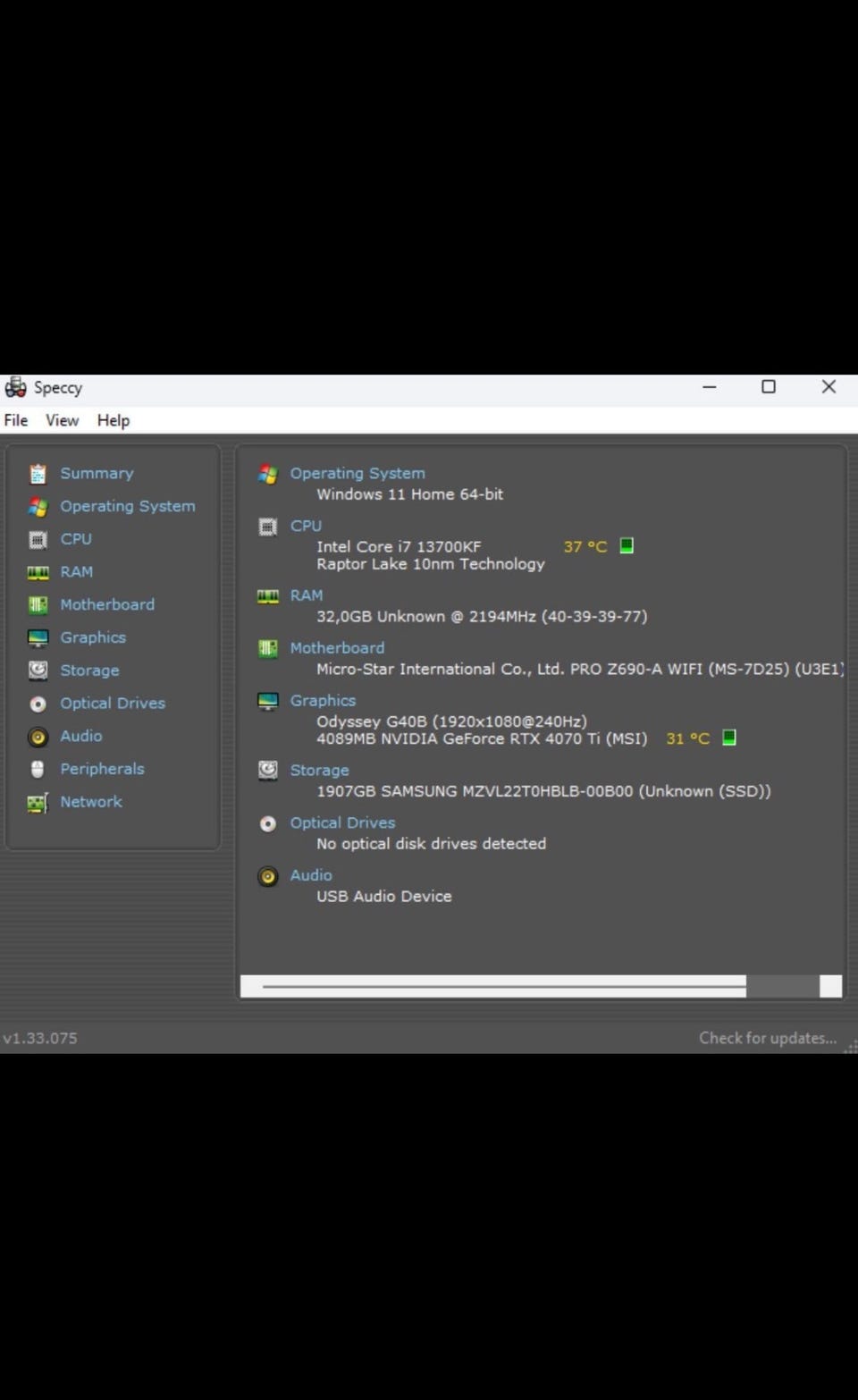Click the RAM module icon in sidebar
The width and height of the screenshot is (858, 1400).
(x=38, y=572)
